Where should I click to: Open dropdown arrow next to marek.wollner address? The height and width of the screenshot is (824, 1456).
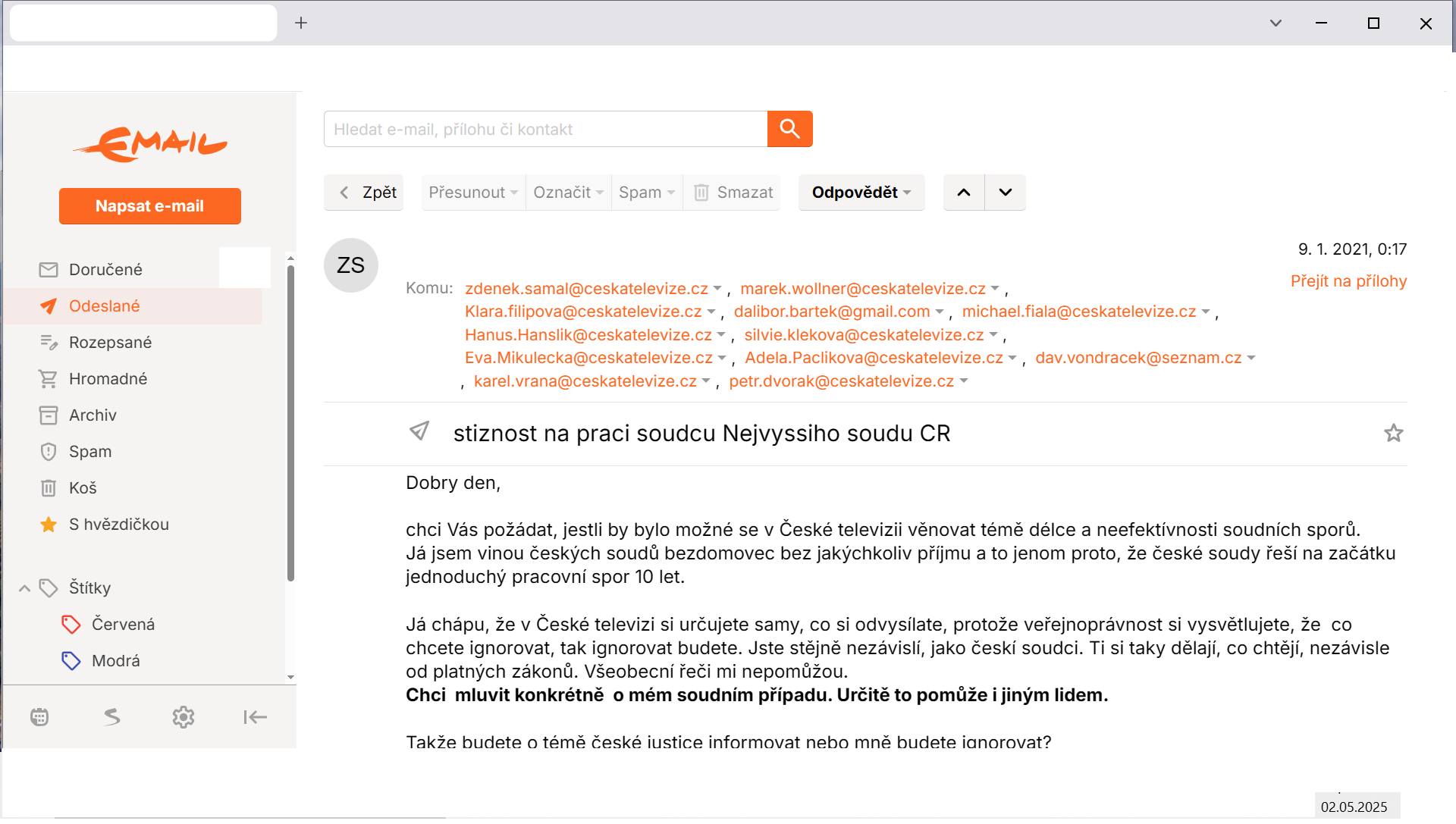click(995, 289)
